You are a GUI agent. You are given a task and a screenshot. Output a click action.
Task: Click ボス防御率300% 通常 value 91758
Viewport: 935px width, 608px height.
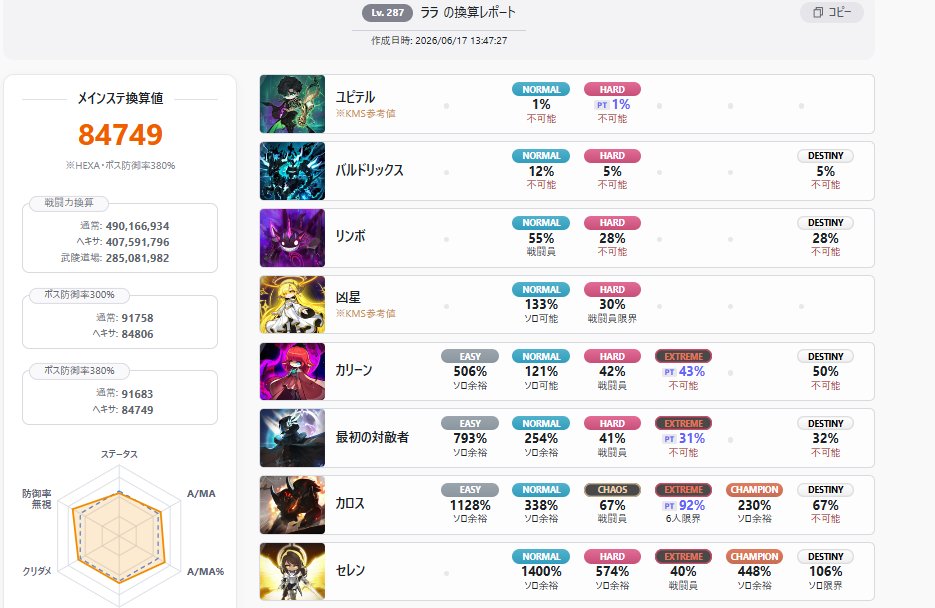[137, 318]
